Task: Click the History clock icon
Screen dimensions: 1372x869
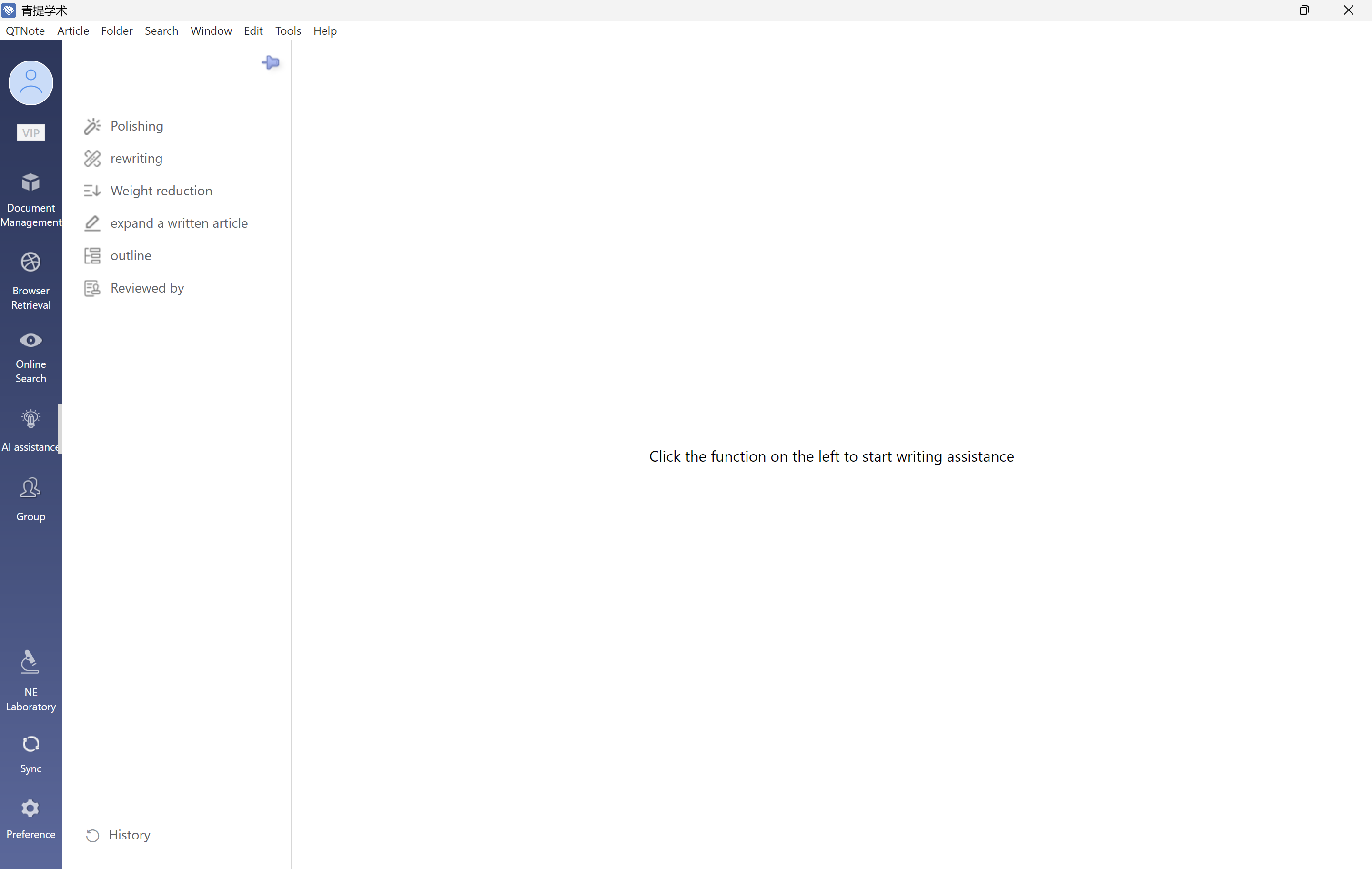Action: coord(92,835)
